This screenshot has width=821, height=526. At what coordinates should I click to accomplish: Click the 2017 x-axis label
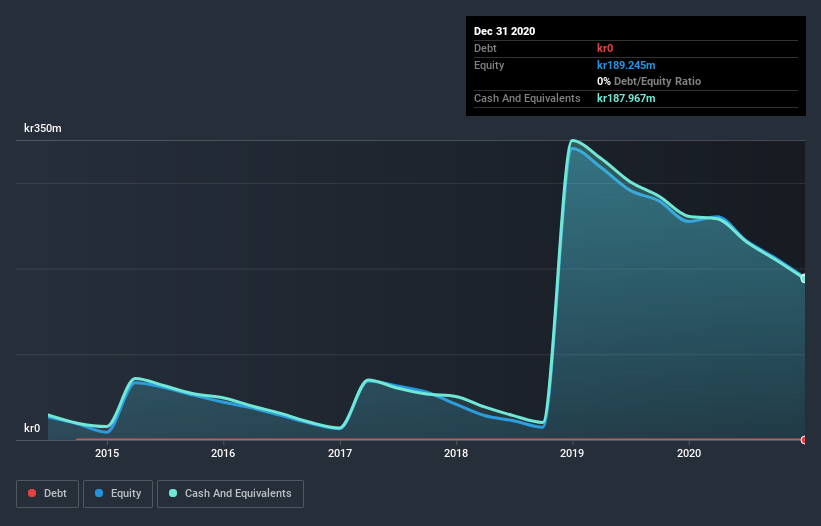pyautogui.click(x=340, y=453)
